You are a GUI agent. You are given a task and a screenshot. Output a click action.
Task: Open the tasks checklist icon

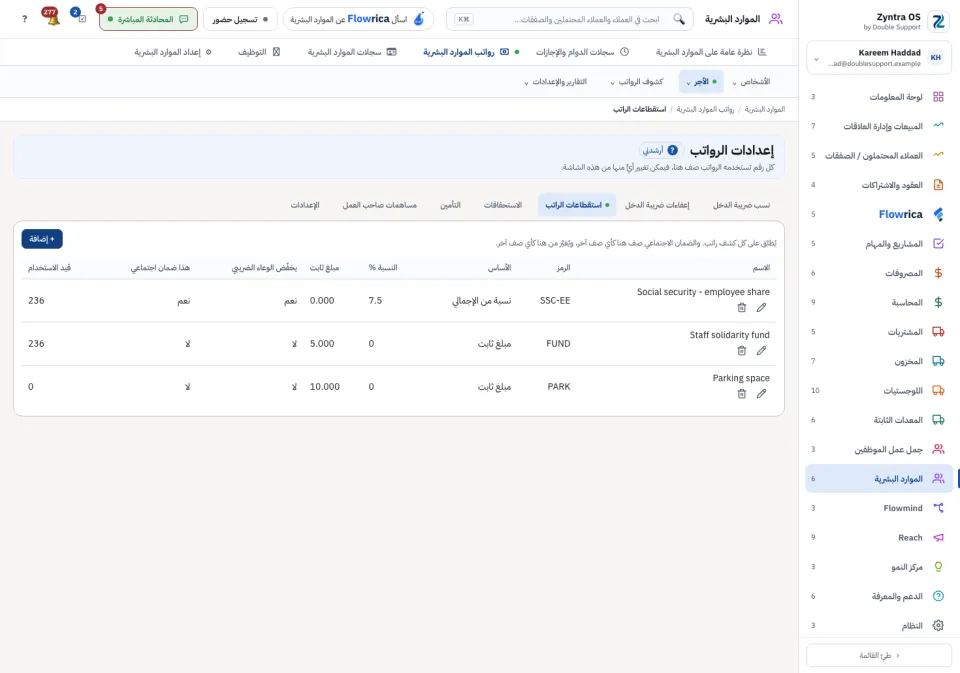coord(80,18)
